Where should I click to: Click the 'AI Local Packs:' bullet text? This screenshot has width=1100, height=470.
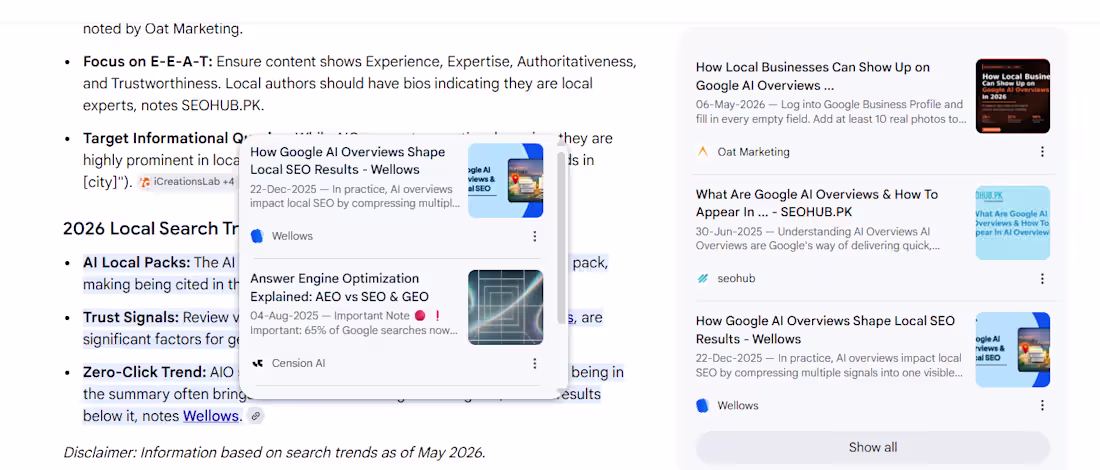pos(137,262)
